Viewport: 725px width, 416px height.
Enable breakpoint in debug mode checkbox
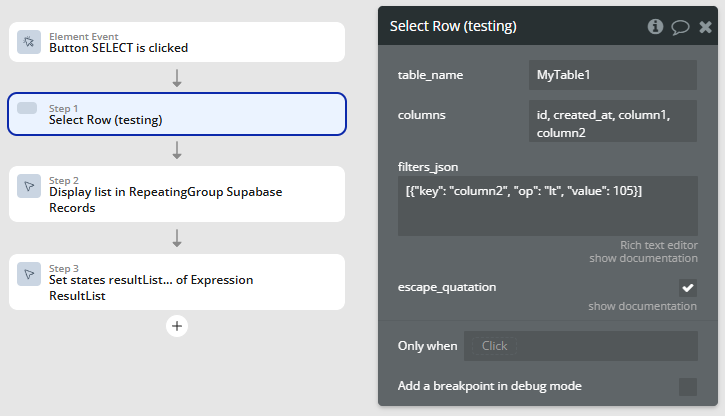[x=688, y=386]
